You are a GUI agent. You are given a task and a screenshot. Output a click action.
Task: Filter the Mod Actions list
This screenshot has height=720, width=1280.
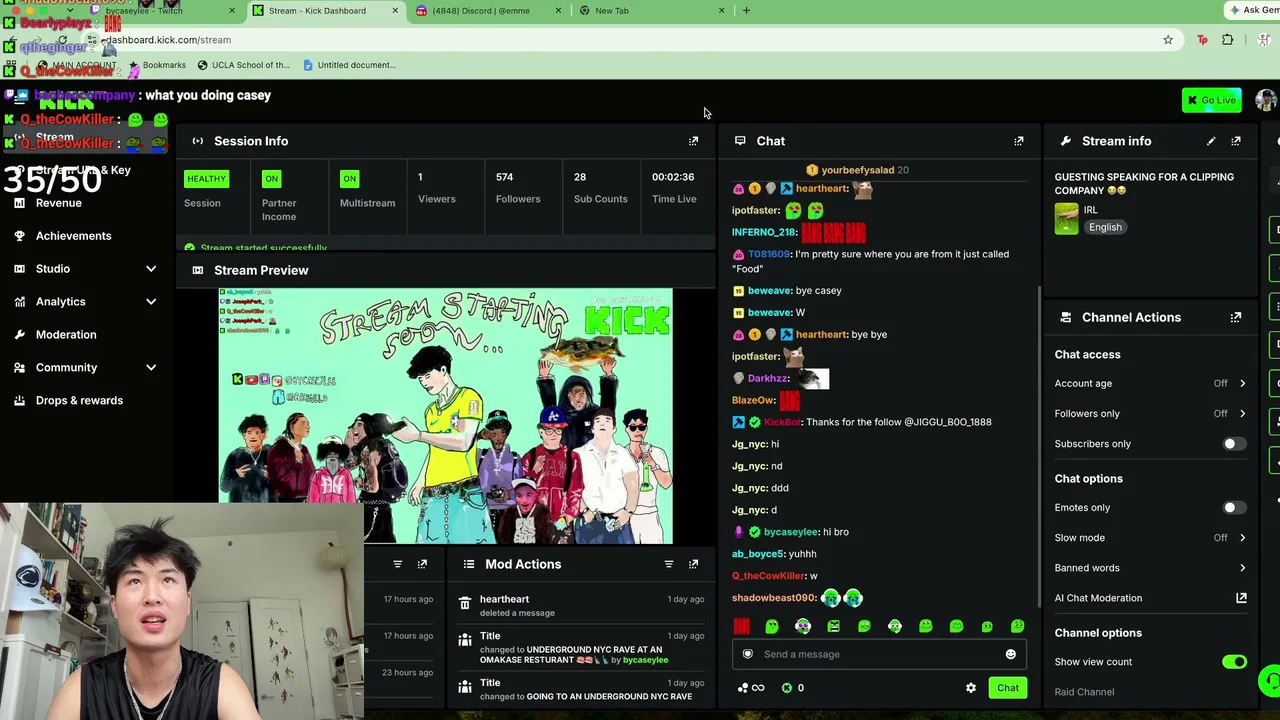[x=669, y=564]
